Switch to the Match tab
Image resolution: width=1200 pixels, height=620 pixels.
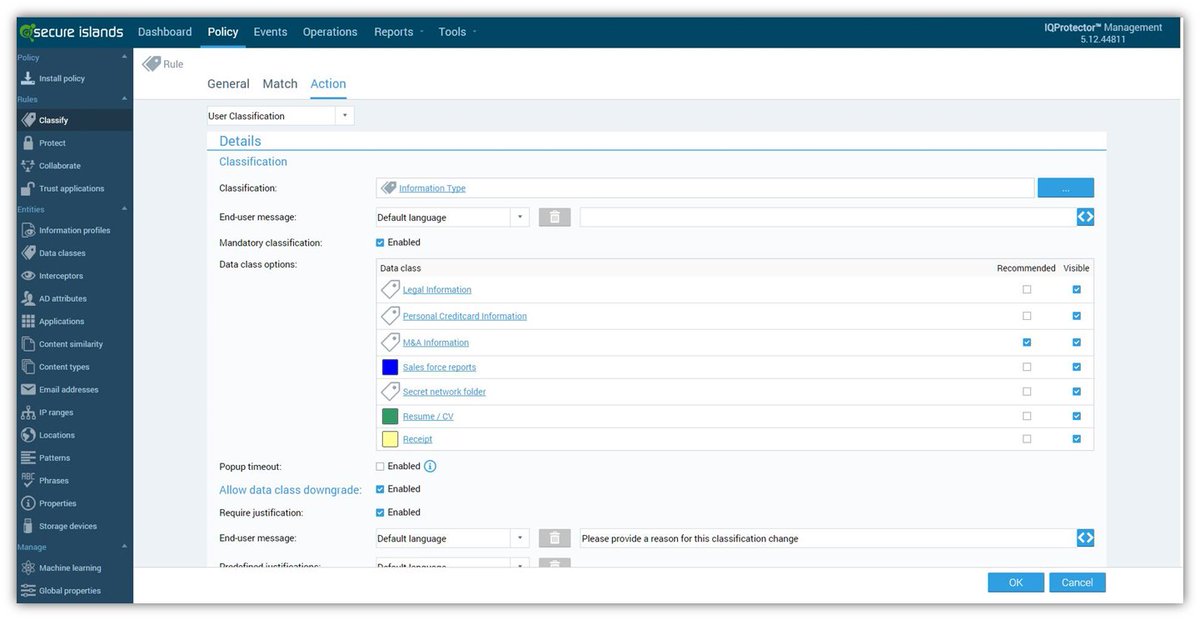pyautogui.click(x=280, y=84)
